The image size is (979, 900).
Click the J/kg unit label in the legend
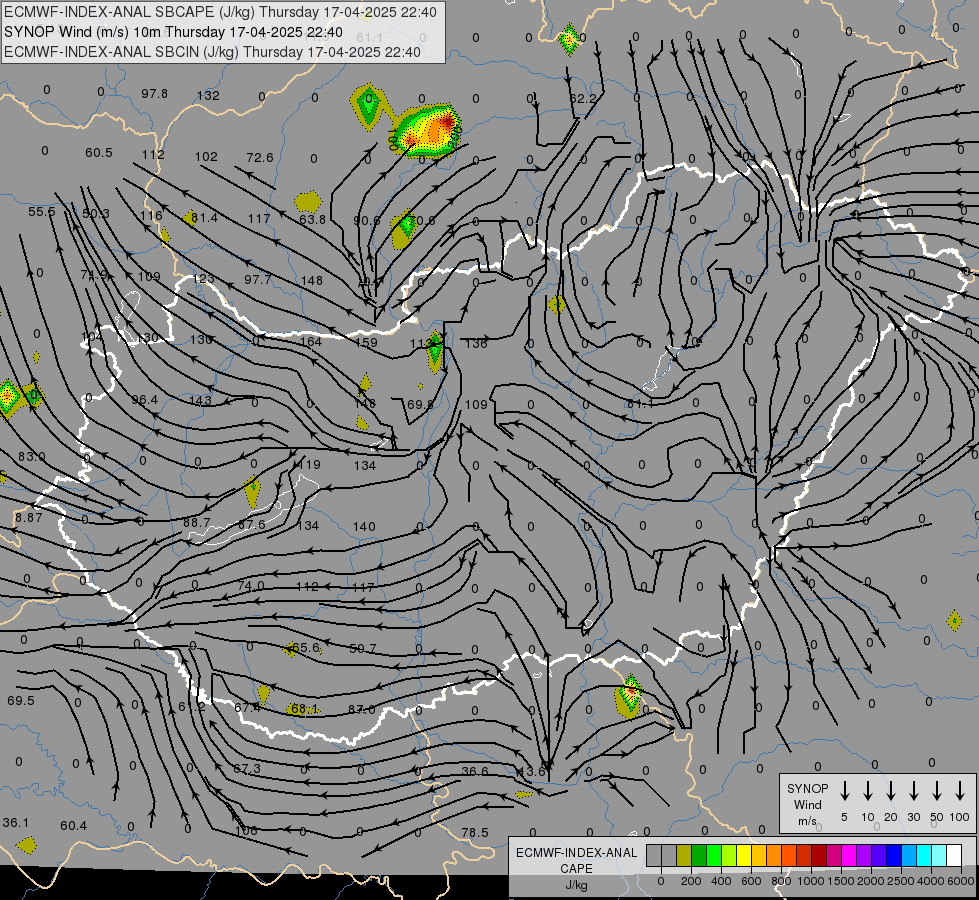(x=576, y=885)
